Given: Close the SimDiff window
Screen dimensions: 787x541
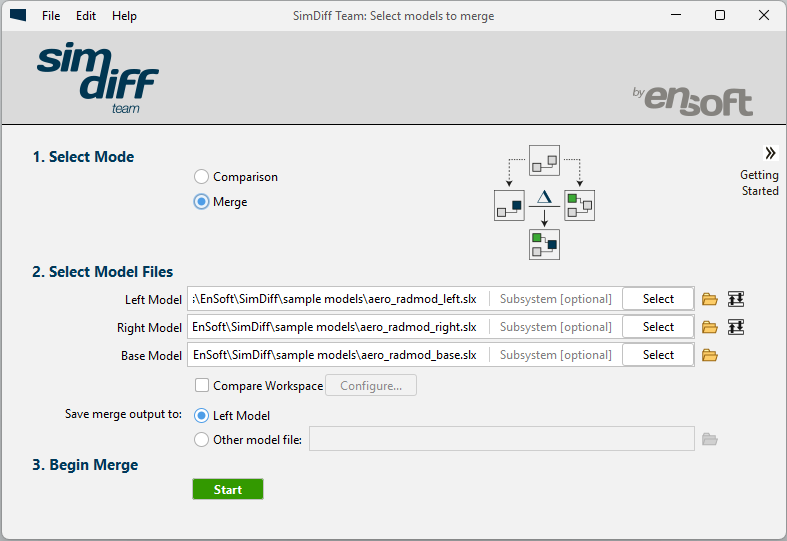Looking at the screenshot, I should pos(763,15).
